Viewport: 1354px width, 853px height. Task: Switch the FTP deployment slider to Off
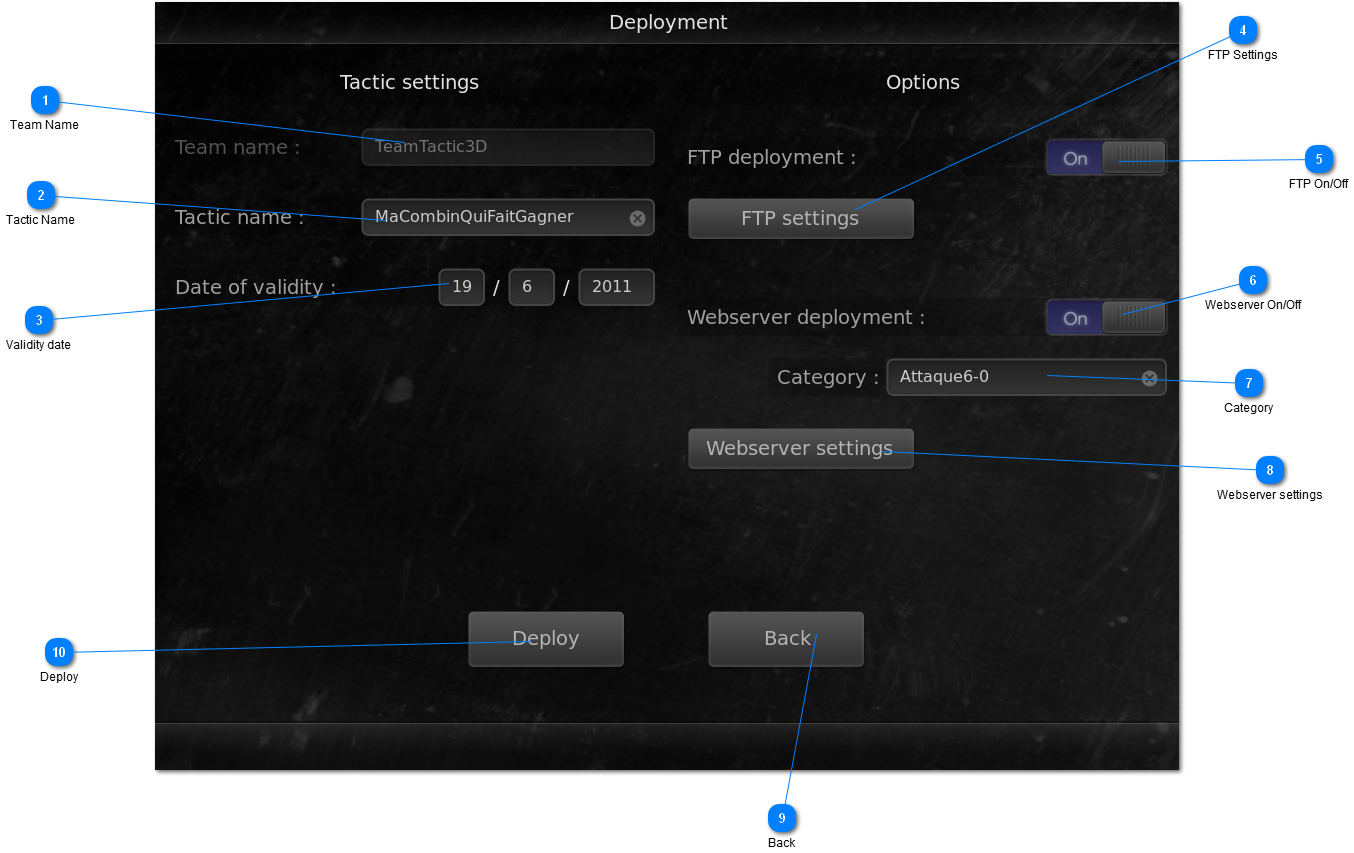pyautogui.click(x=1133, y=157)
